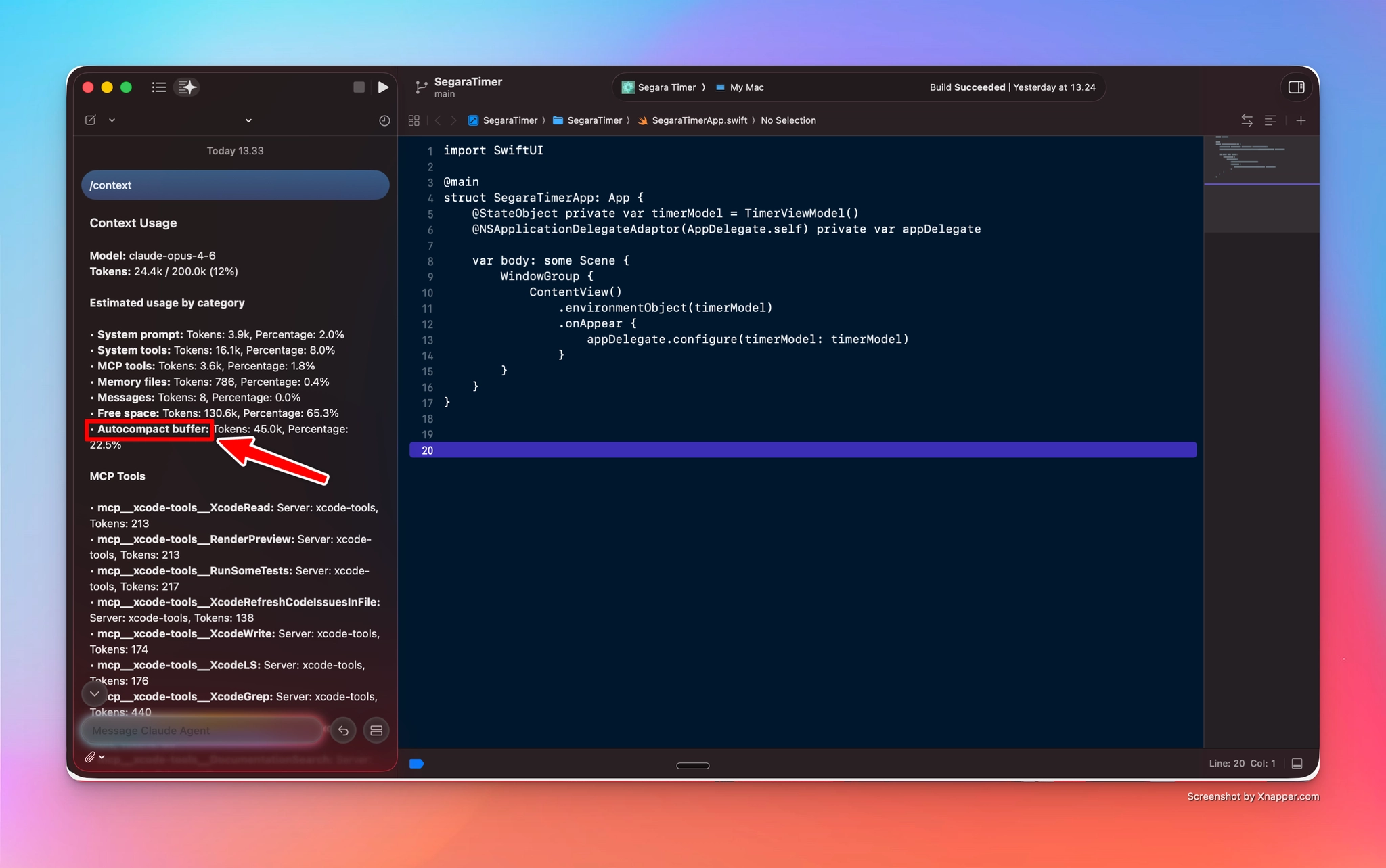Go back in editor history
Image resolution: width=1386 pixels, height=868 pixels.
click(x=438, y=120)
